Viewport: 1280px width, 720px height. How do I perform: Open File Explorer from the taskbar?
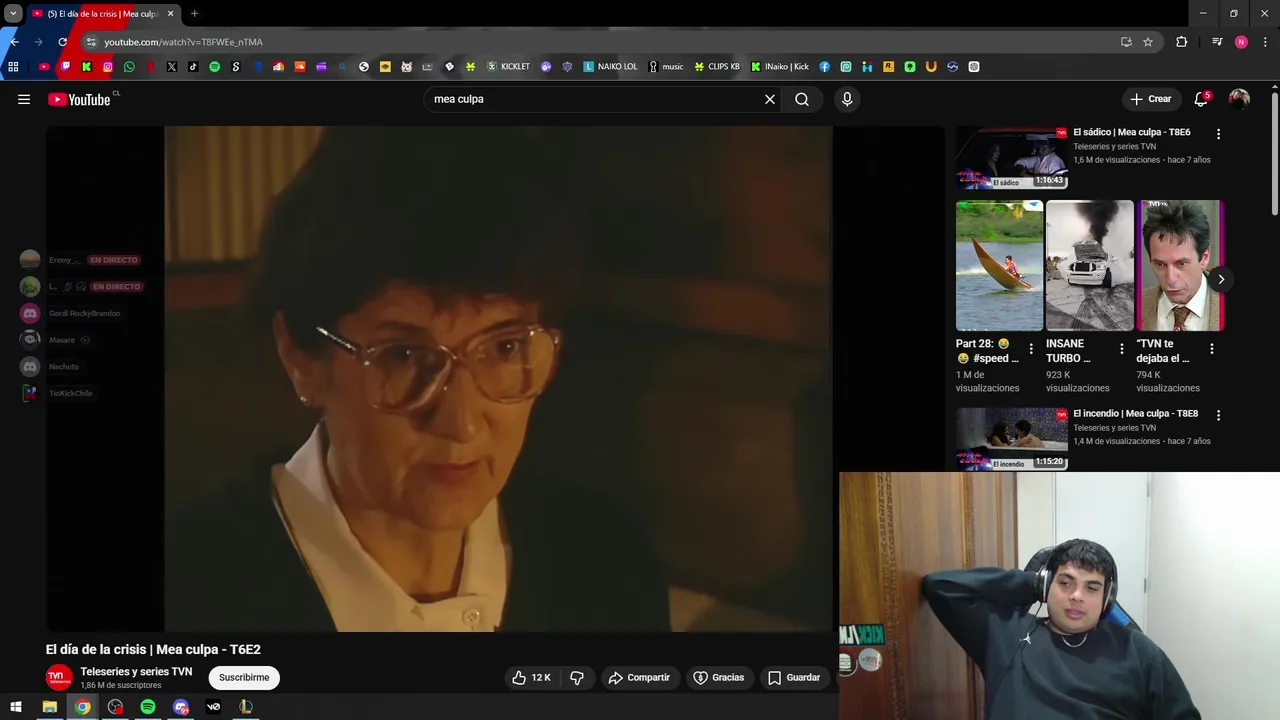pos(49,707)
